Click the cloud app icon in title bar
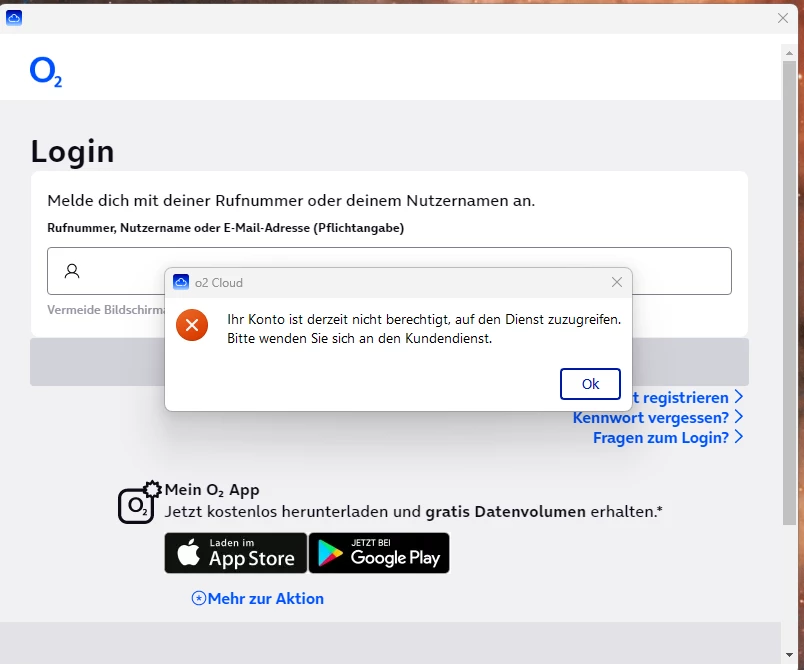Image resolution: width=804 pixels, height=670 pixels. (x=14, y=18)
